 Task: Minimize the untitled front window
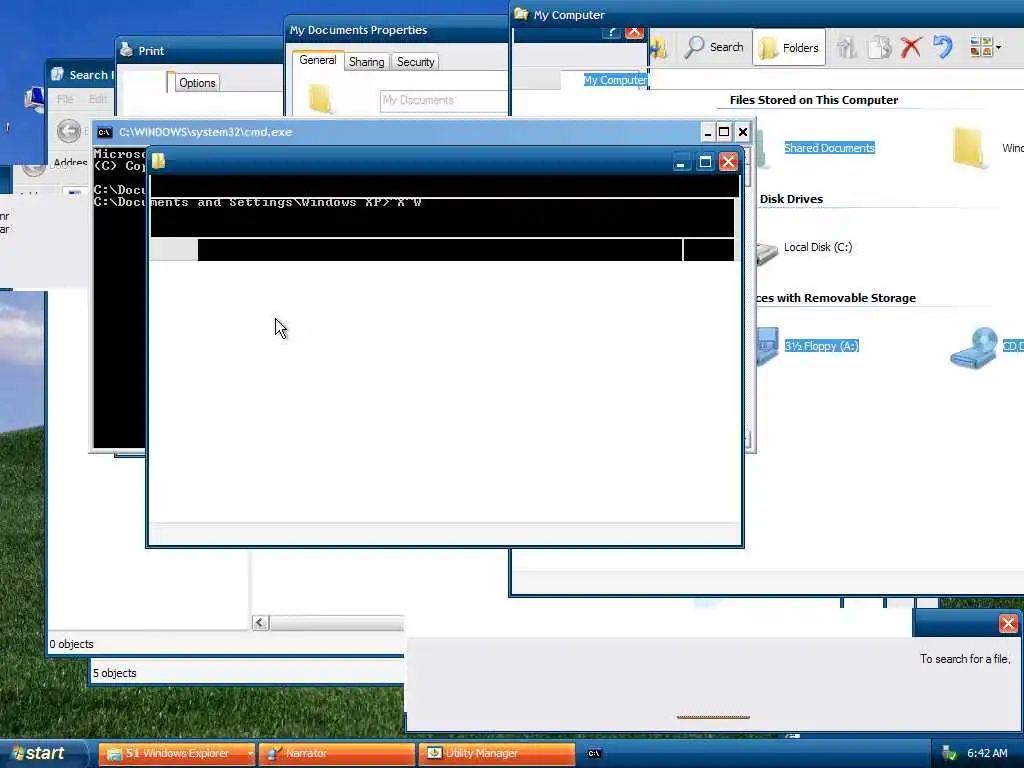click(680, 162)
